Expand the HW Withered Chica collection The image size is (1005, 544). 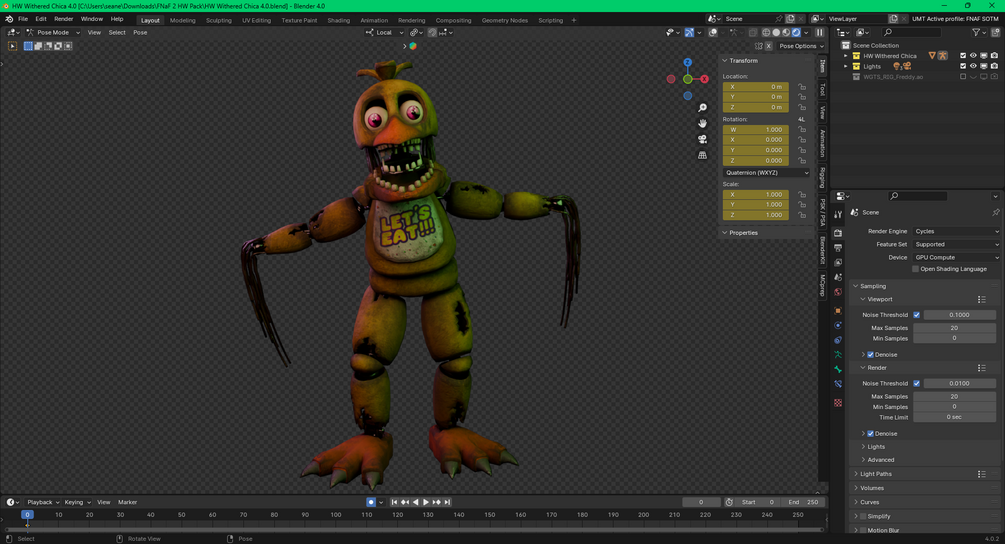(x=845, y=56)
